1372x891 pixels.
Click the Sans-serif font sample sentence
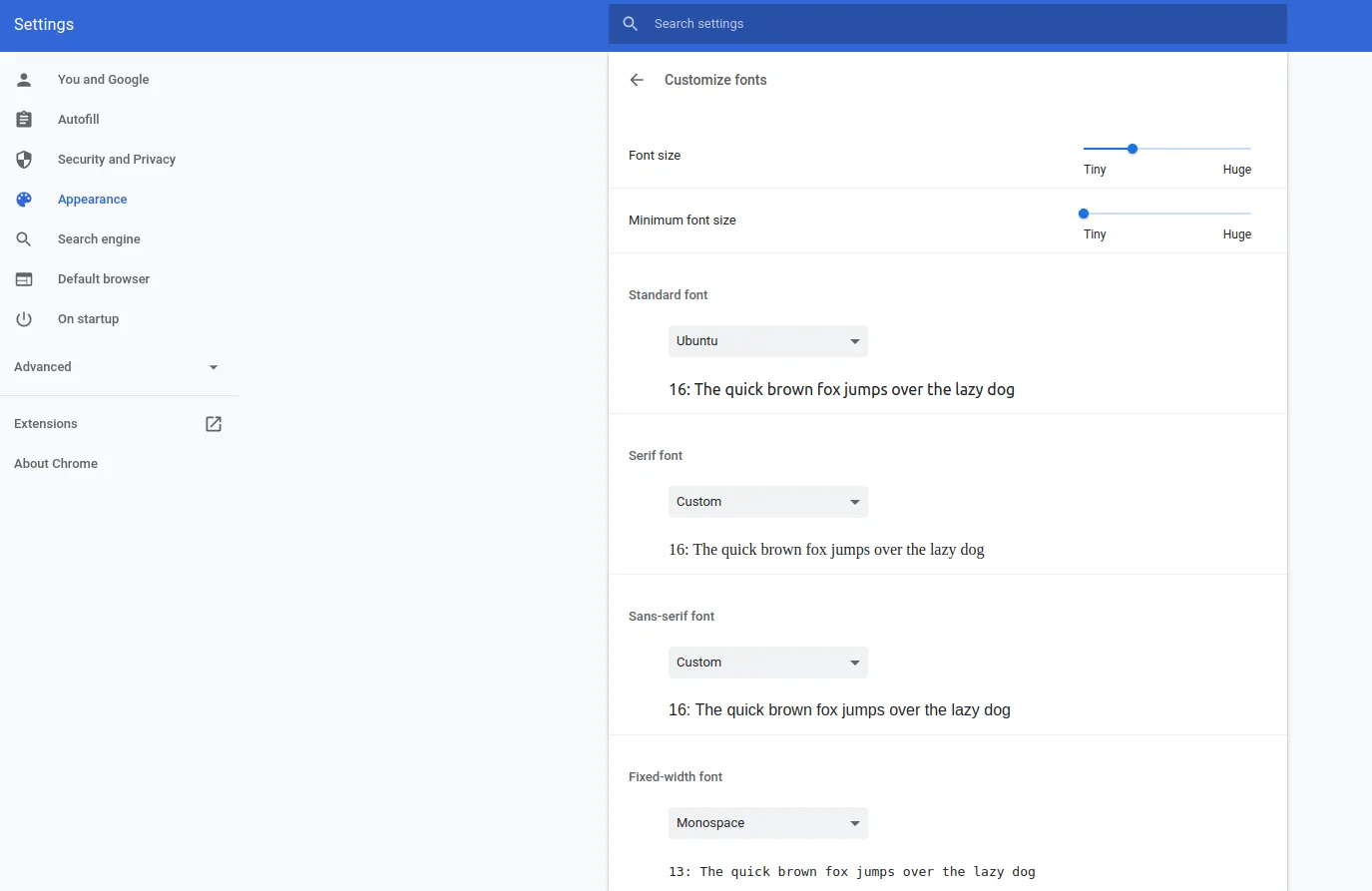coord(839,710)
